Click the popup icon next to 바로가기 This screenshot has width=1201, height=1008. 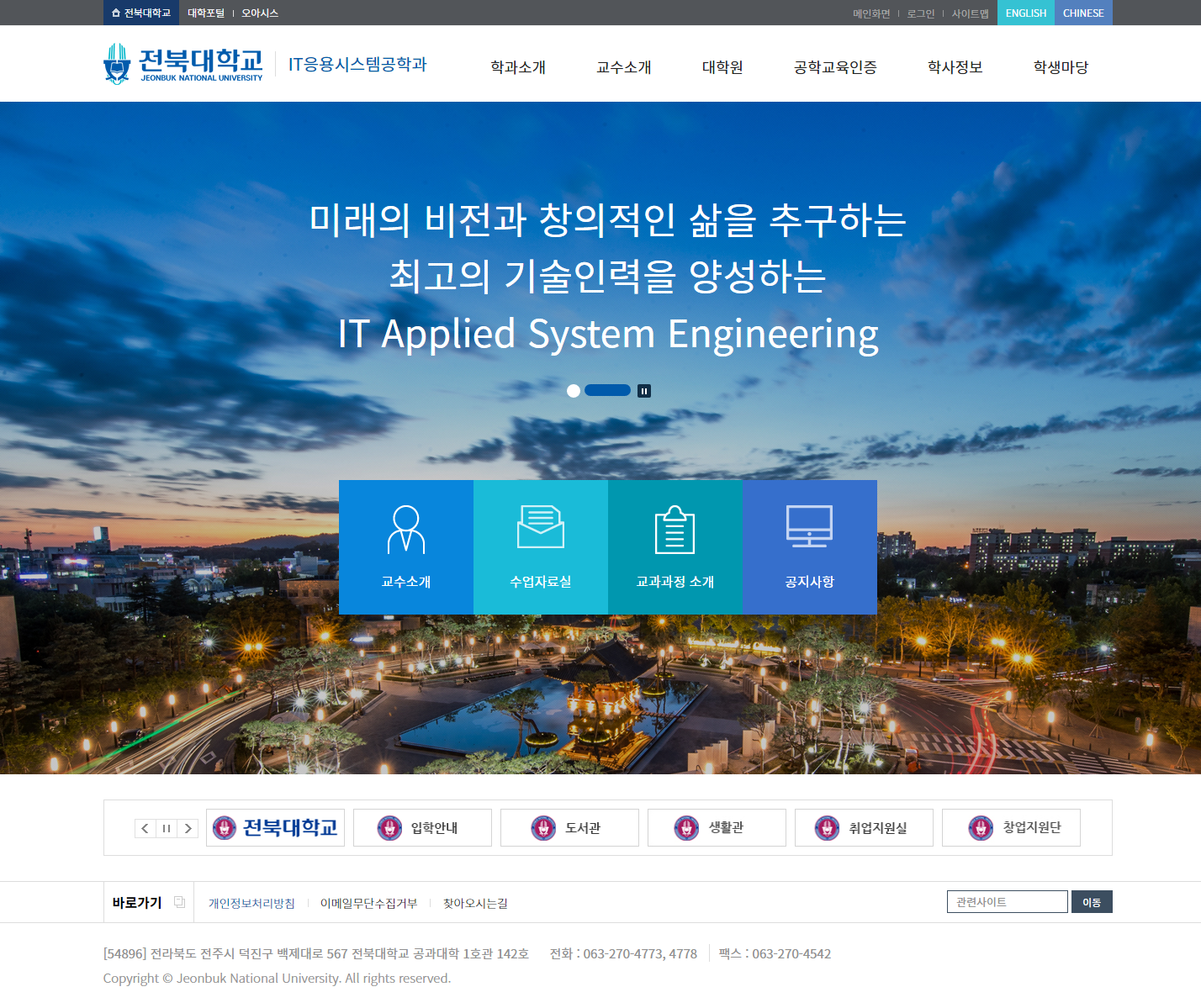(x=179, y=901)
